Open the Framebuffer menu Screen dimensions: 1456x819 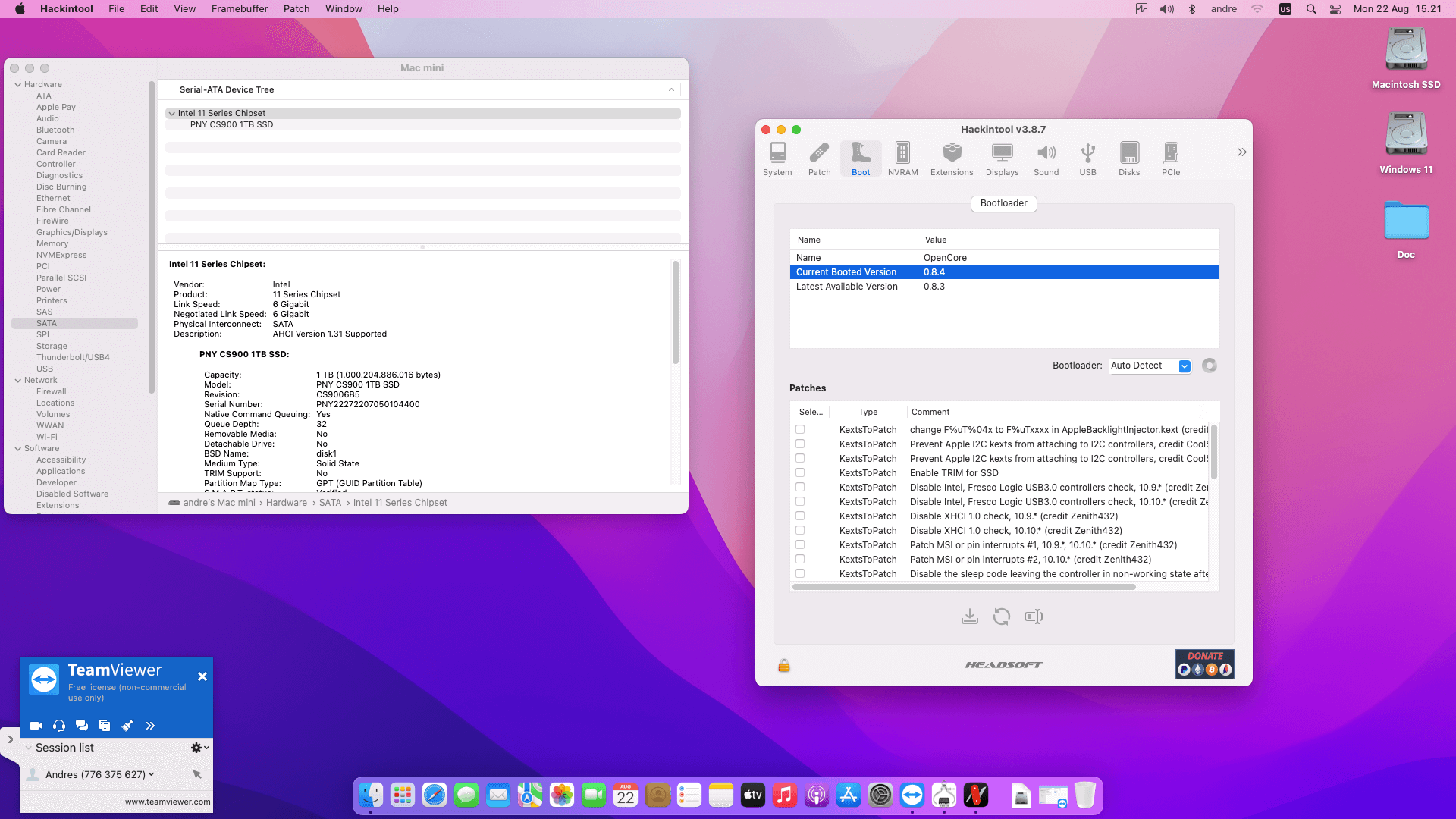tap(240, 9)
